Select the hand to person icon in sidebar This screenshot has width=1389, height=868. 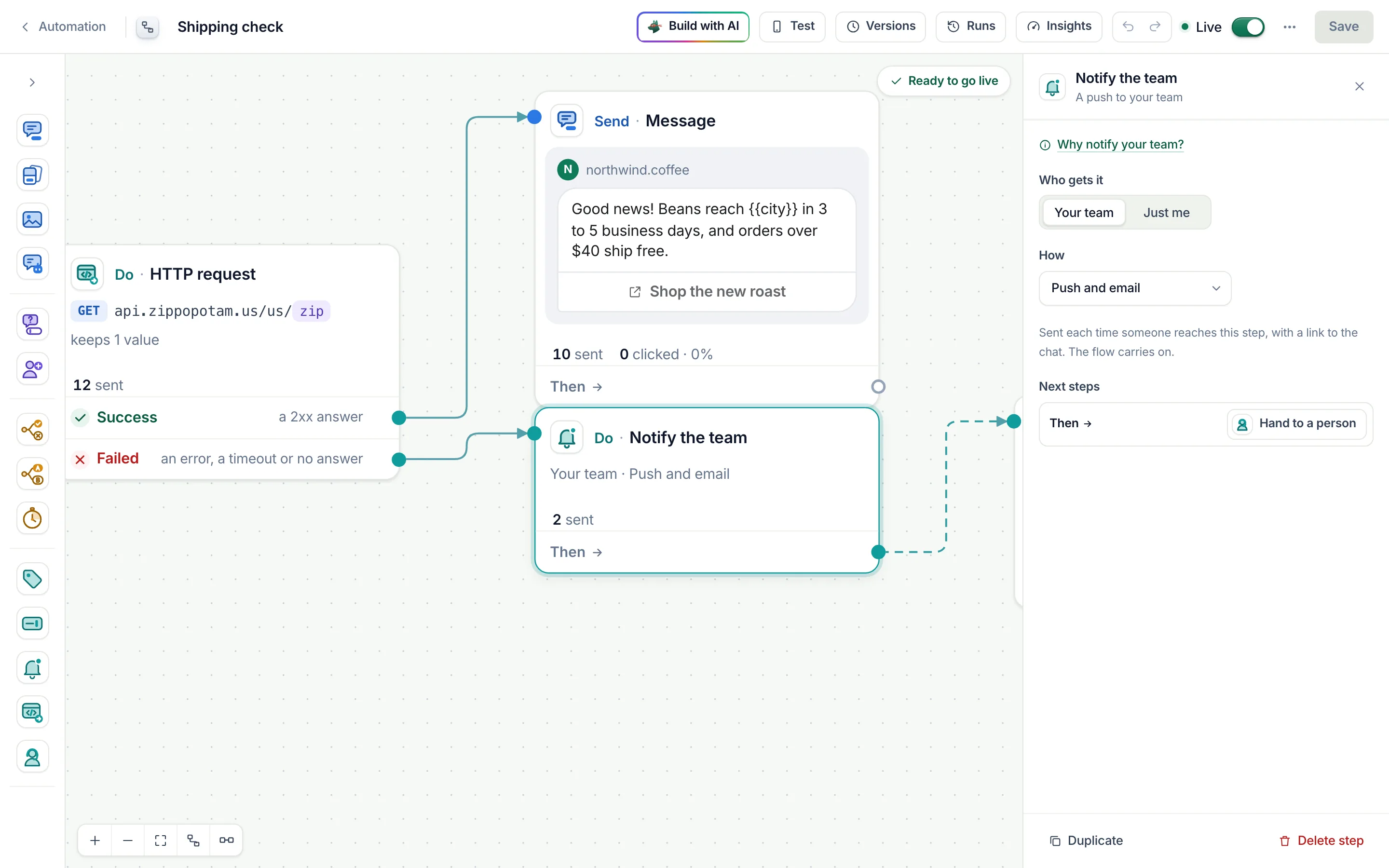pyautogui.click(x=33, y=757)
